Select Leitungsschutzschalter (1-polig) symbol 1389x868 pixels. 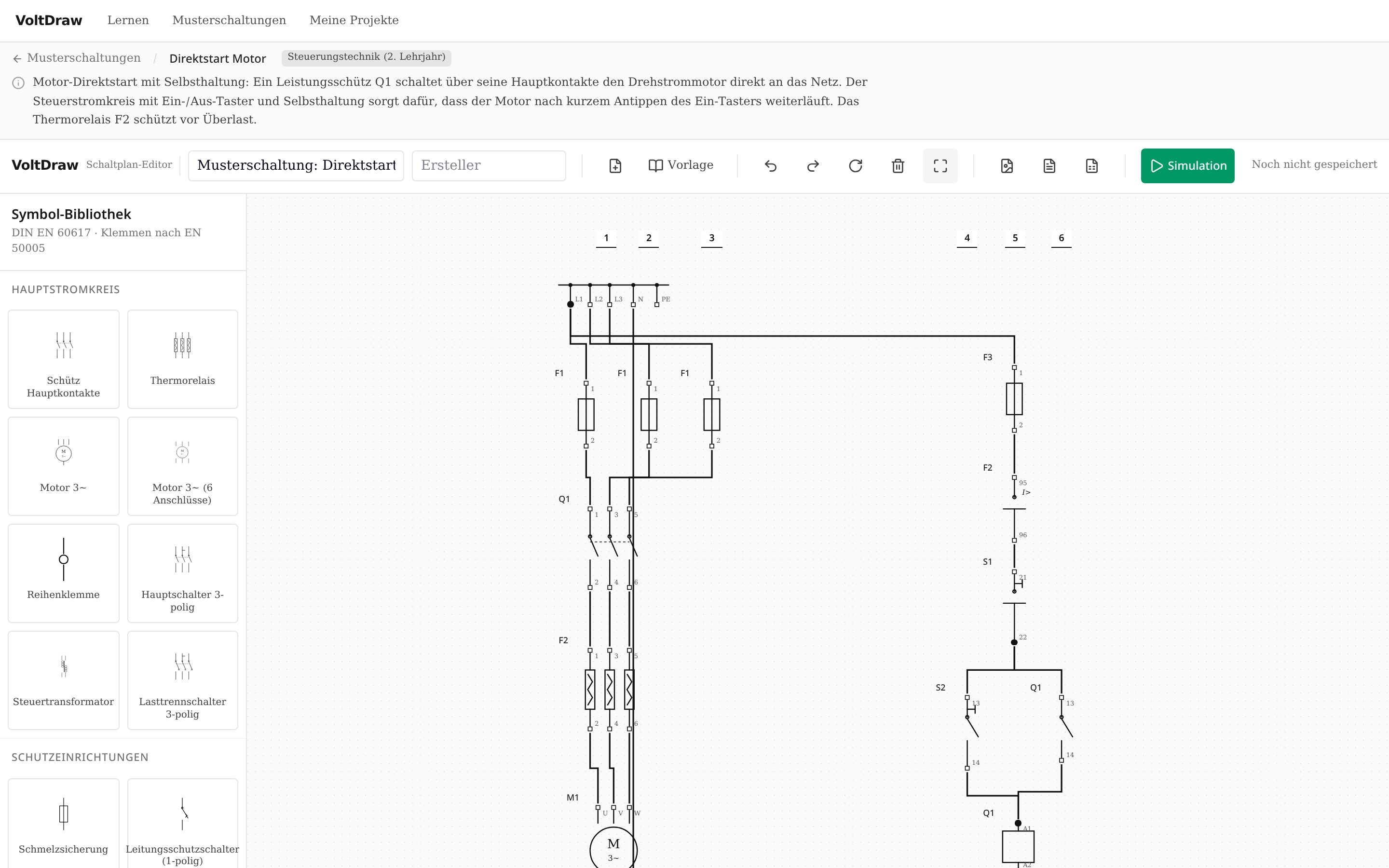(x=182, y=823)
